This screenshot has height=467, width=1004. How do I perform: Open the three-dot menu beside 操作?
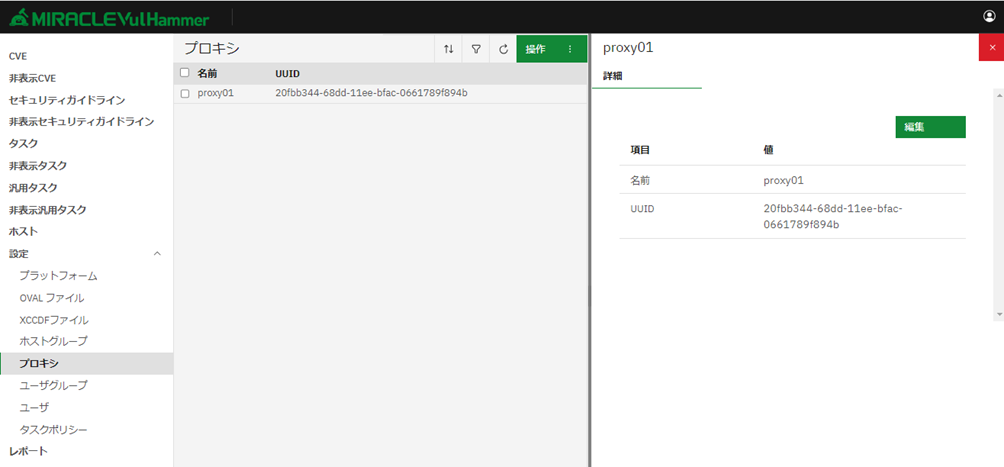(570, 49)
